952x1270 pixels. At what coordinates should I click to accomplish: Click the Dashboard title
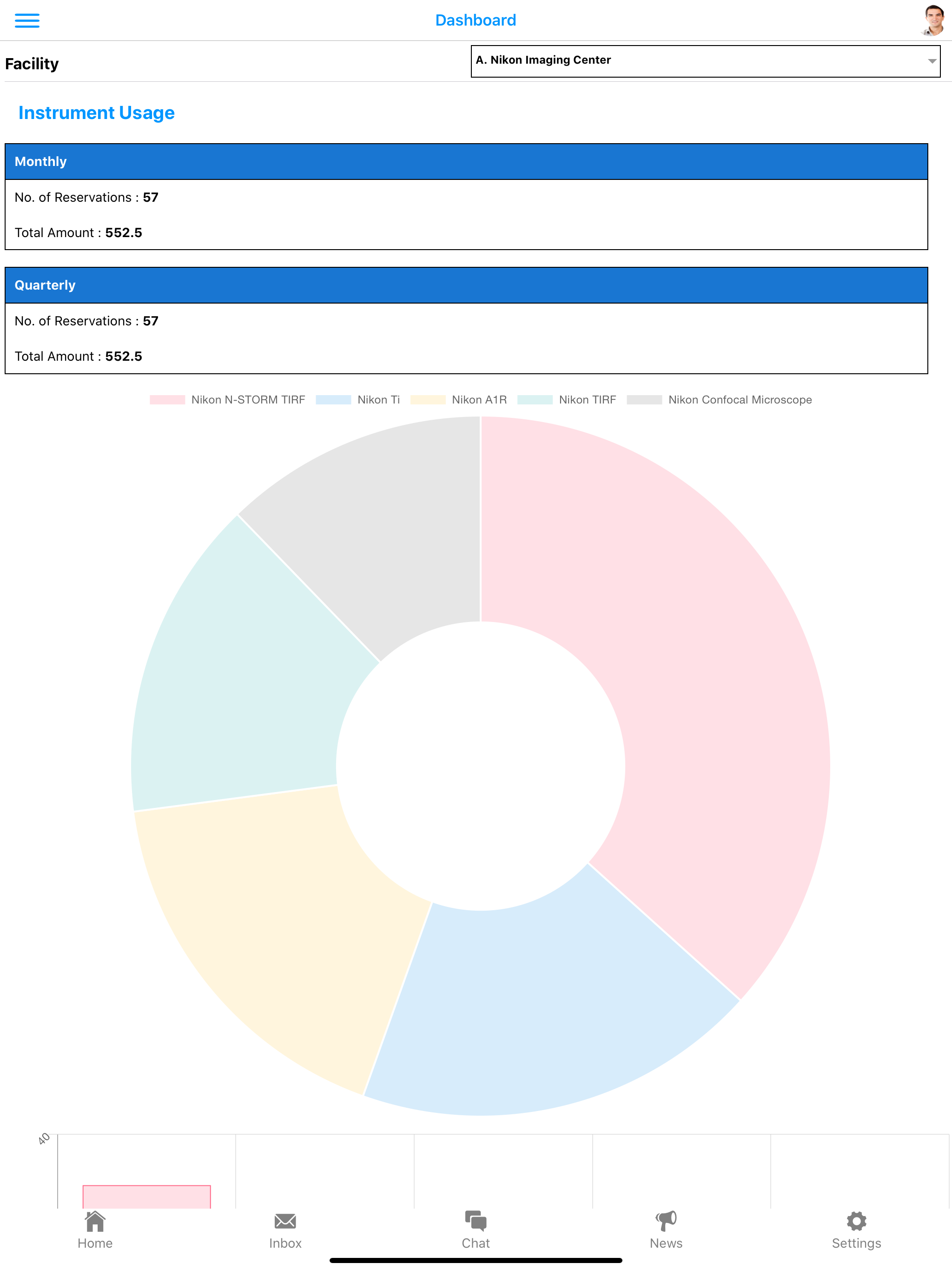click(476, 20)
